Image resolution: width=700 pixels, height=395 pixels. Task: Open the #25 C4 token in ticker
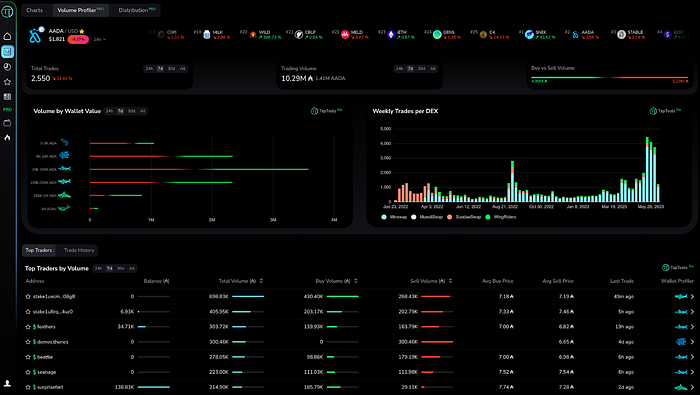tap(490, 34)
